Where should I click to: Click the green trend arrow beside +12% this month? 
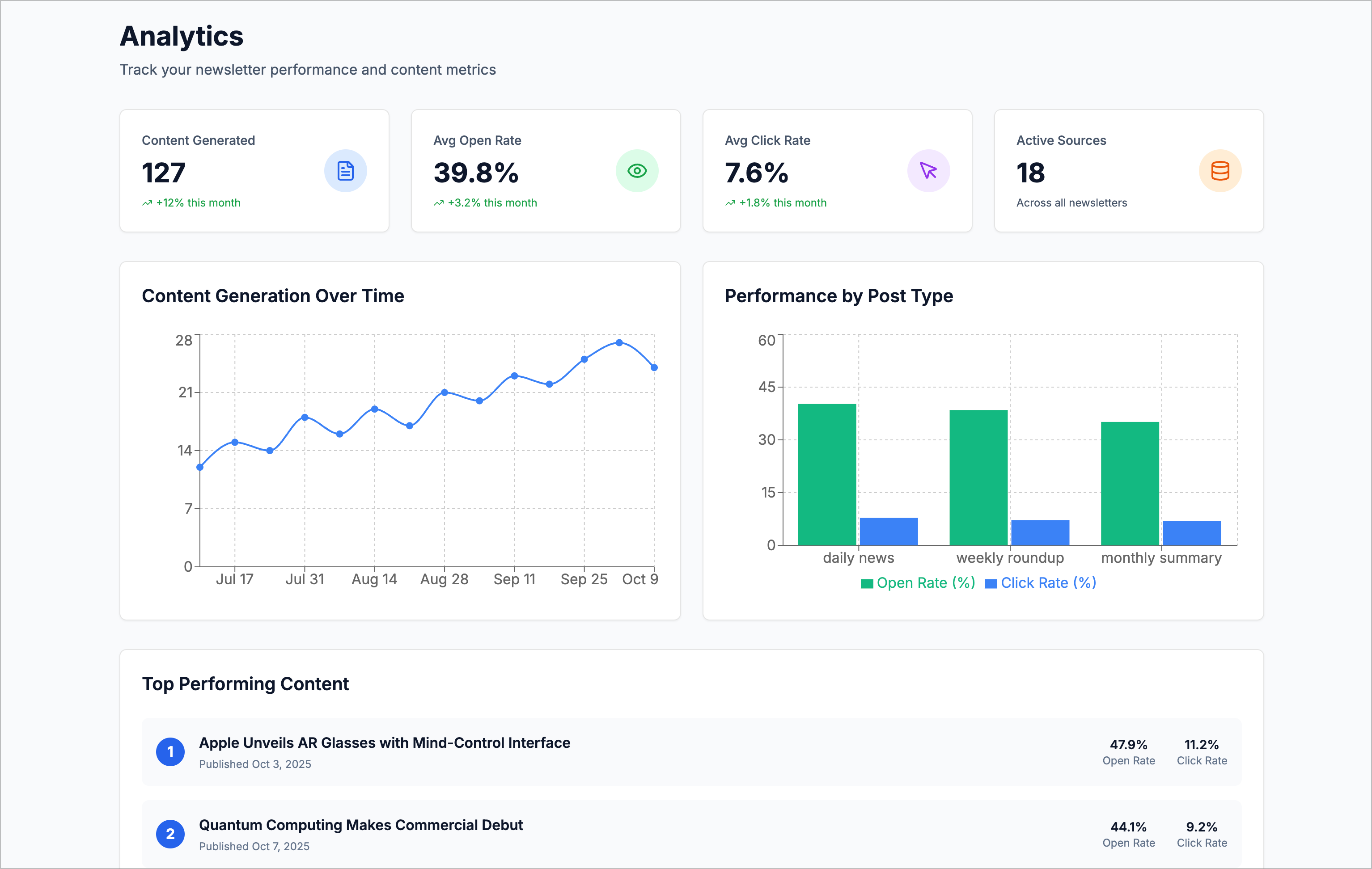pos(147,203)
